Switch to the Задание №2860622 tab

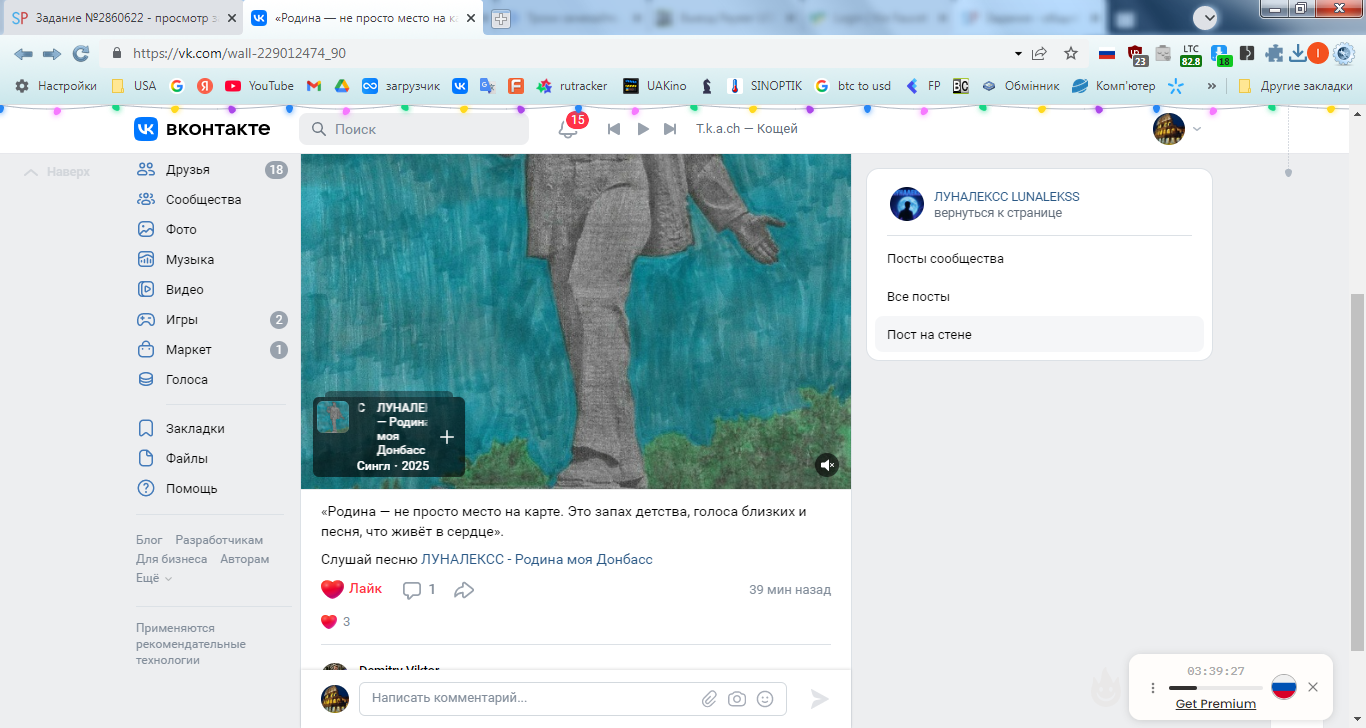(121, 18)
